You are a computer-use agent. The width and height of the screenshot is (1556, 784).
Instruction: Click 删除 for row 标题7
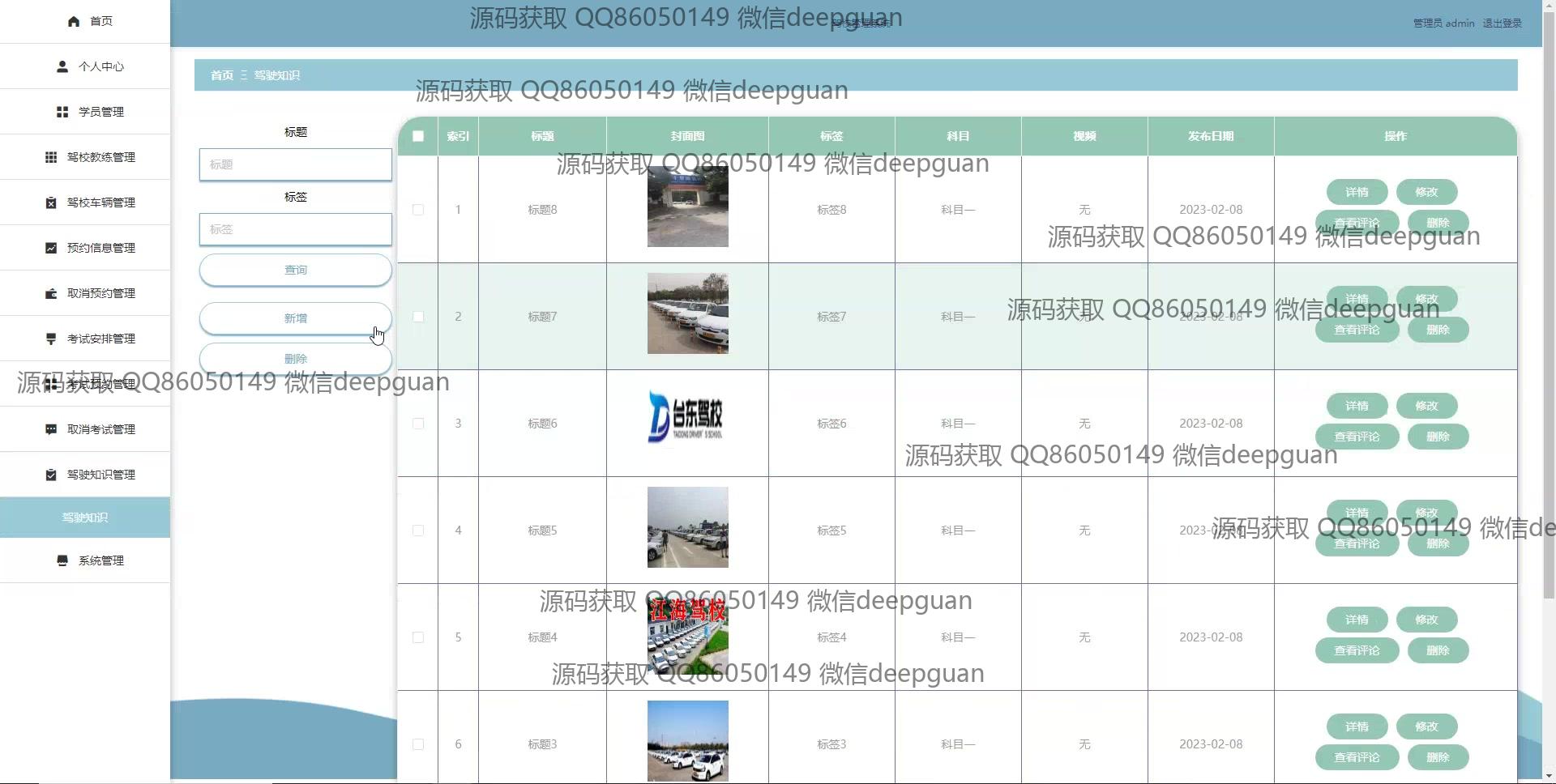coord(1438,330)
